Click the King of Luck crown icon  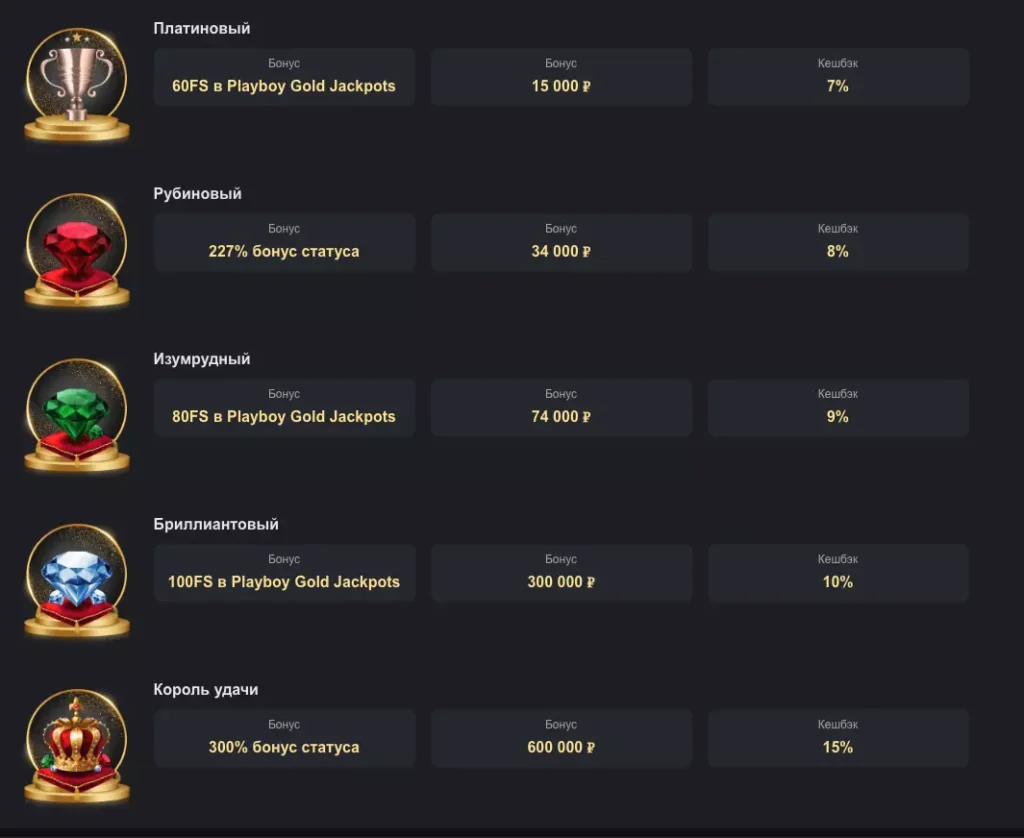point(76,746)
